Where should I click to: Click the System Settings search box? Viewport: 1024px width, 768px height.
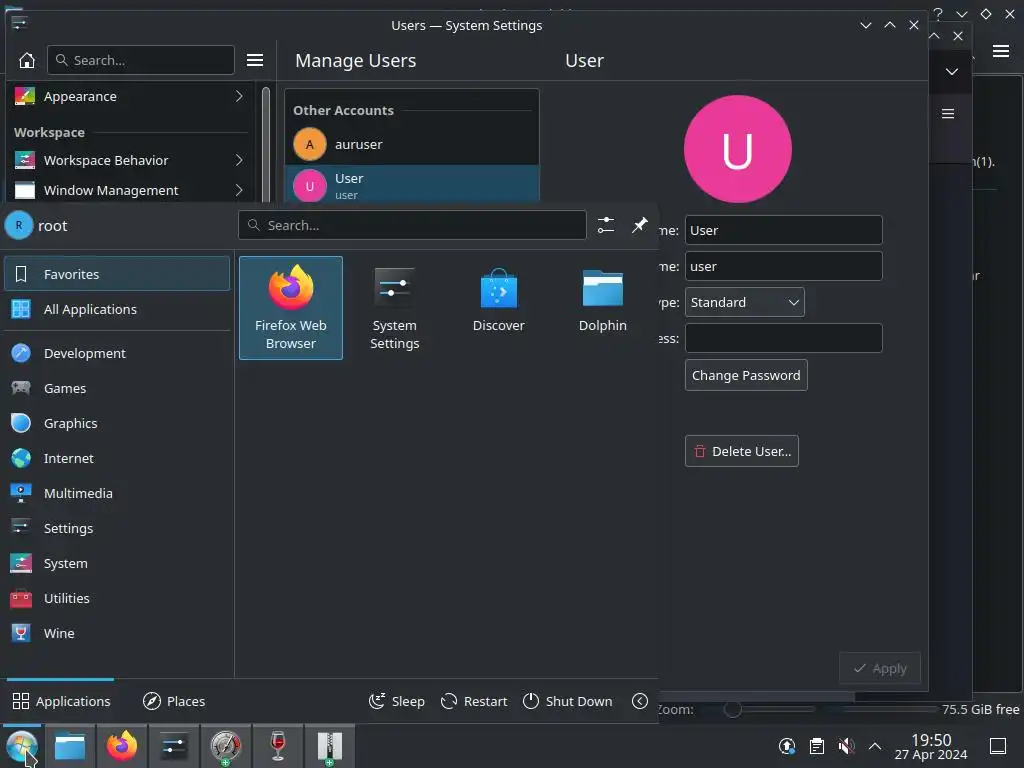[x=140, y=60]
